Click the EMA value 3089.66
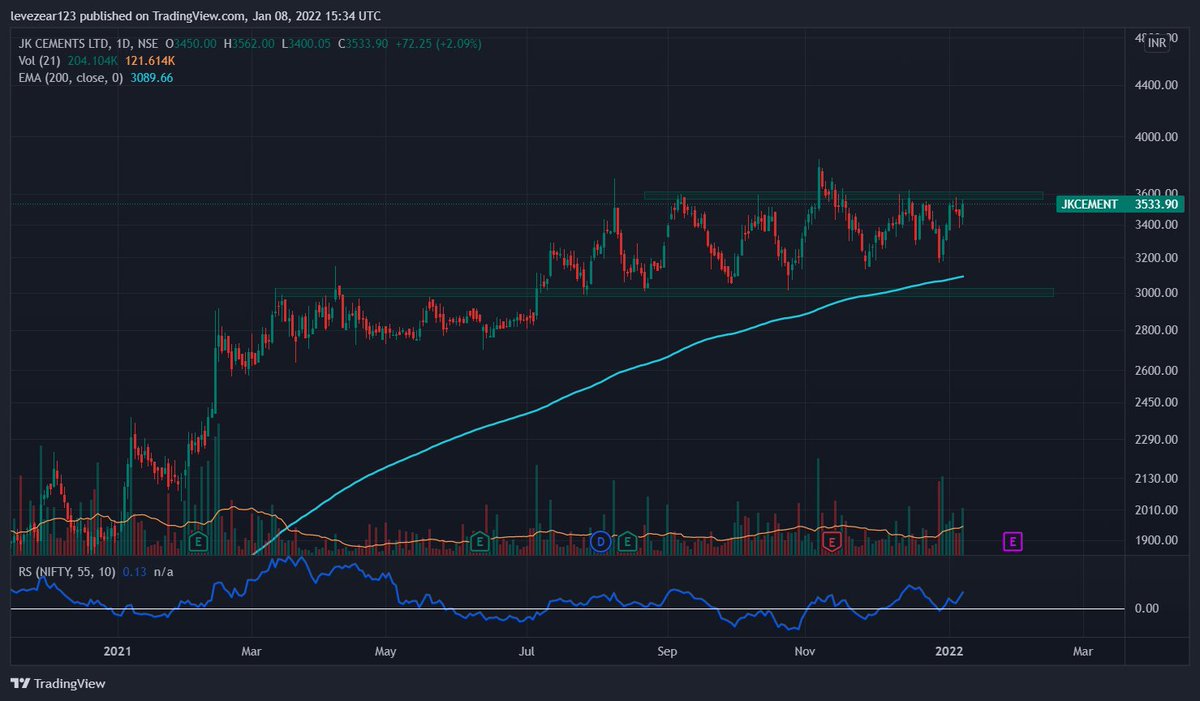1200x701 pixels. (152, 77)
